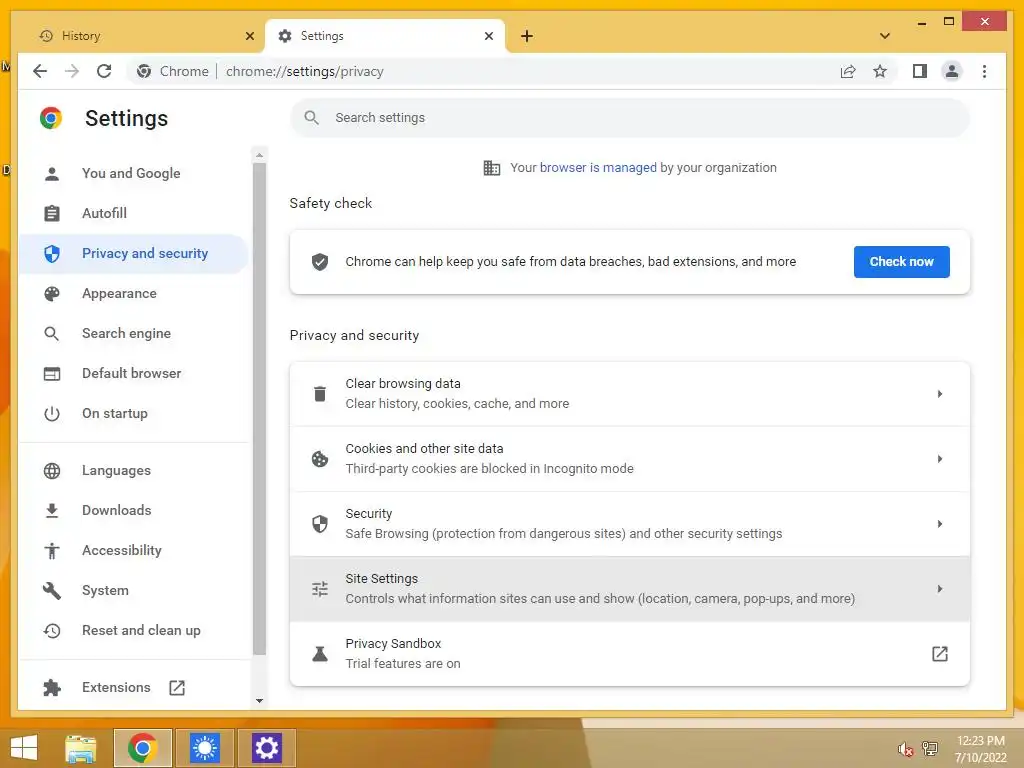
Task: Open a new tab with plus button
Action: click(x=527, y=36)
